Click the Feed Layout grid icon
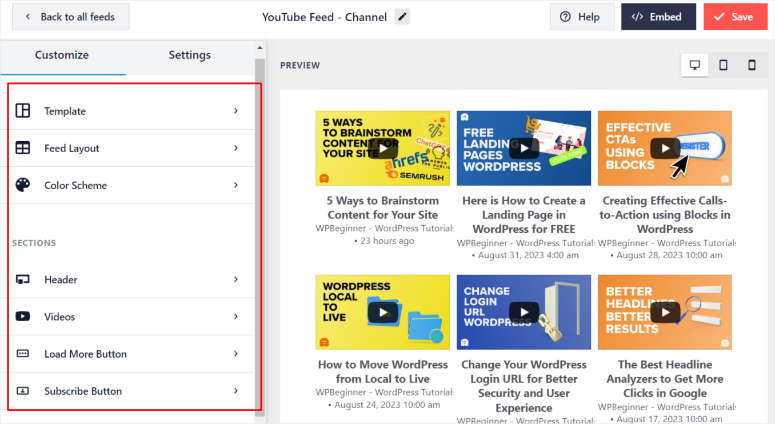Screen dimensions: 775x424 pos(23,148)
